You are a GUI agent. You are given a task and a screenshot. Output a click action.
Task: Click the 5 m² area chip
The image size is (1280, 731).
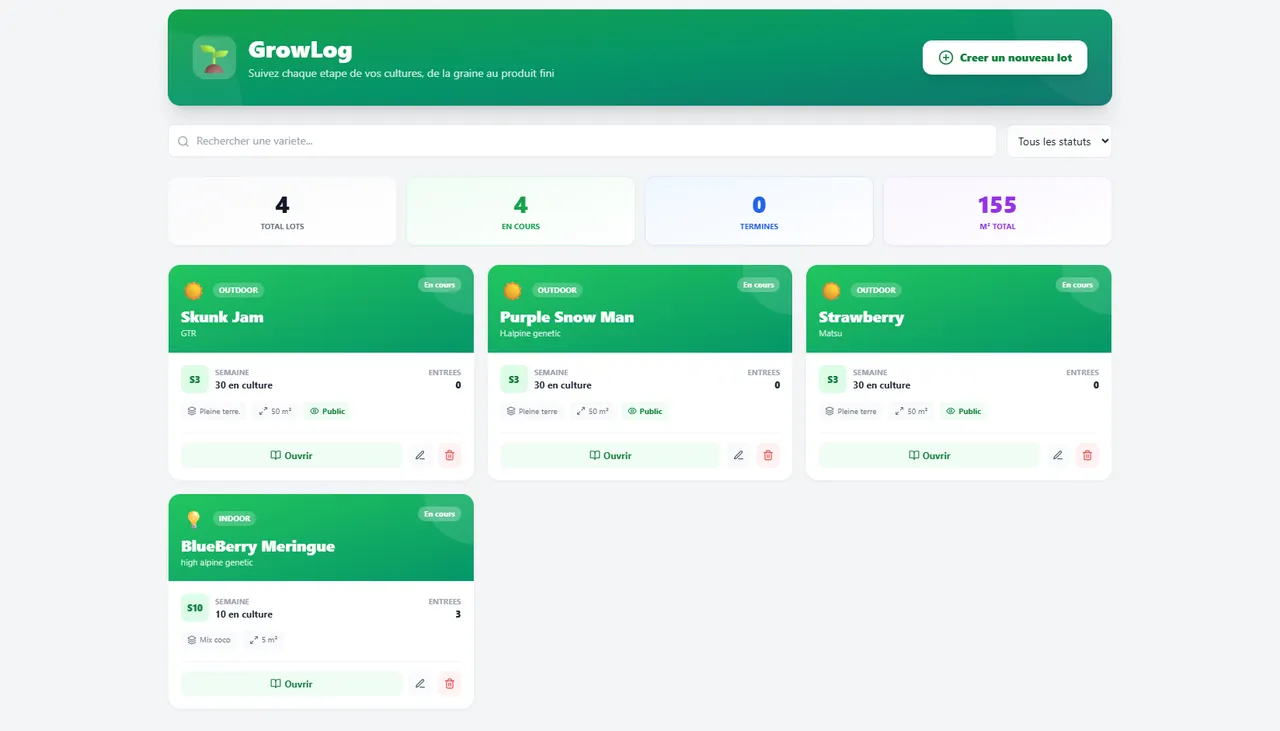tap(264, 640)
